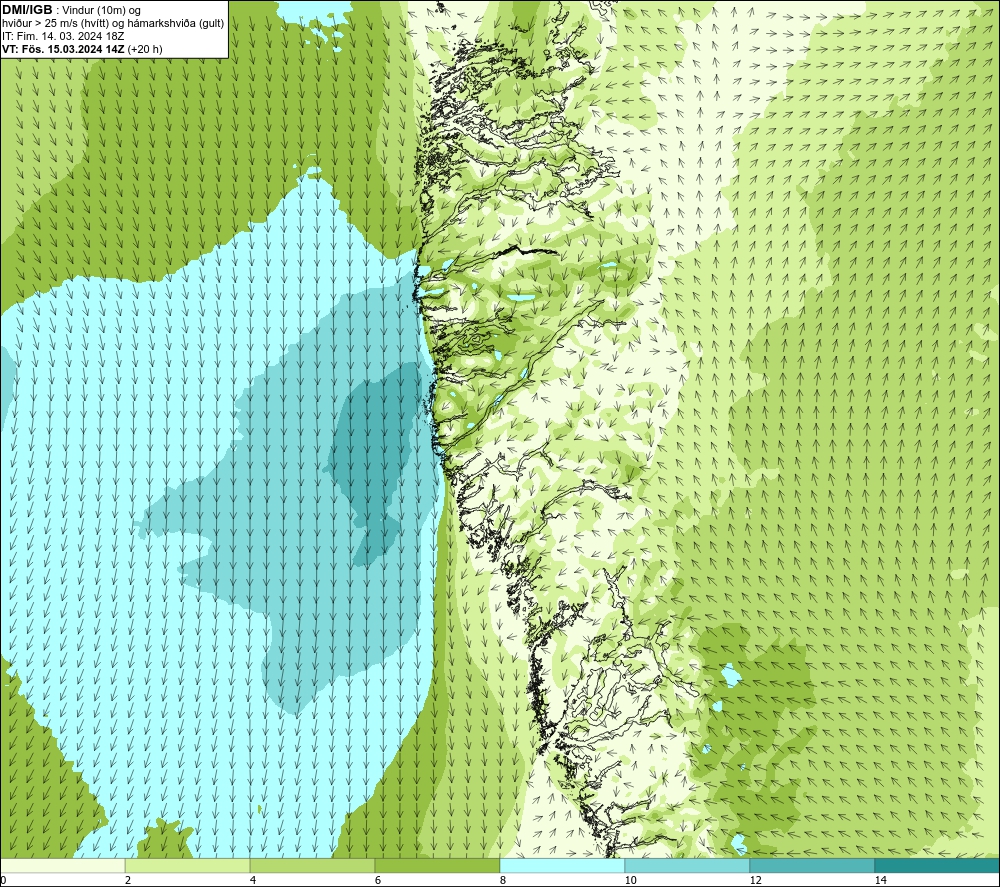Click the 'VT: Fös. 15.03.2024 14Z' valid time
This screenshot has height=887, width=1000.
coord(63,49)
